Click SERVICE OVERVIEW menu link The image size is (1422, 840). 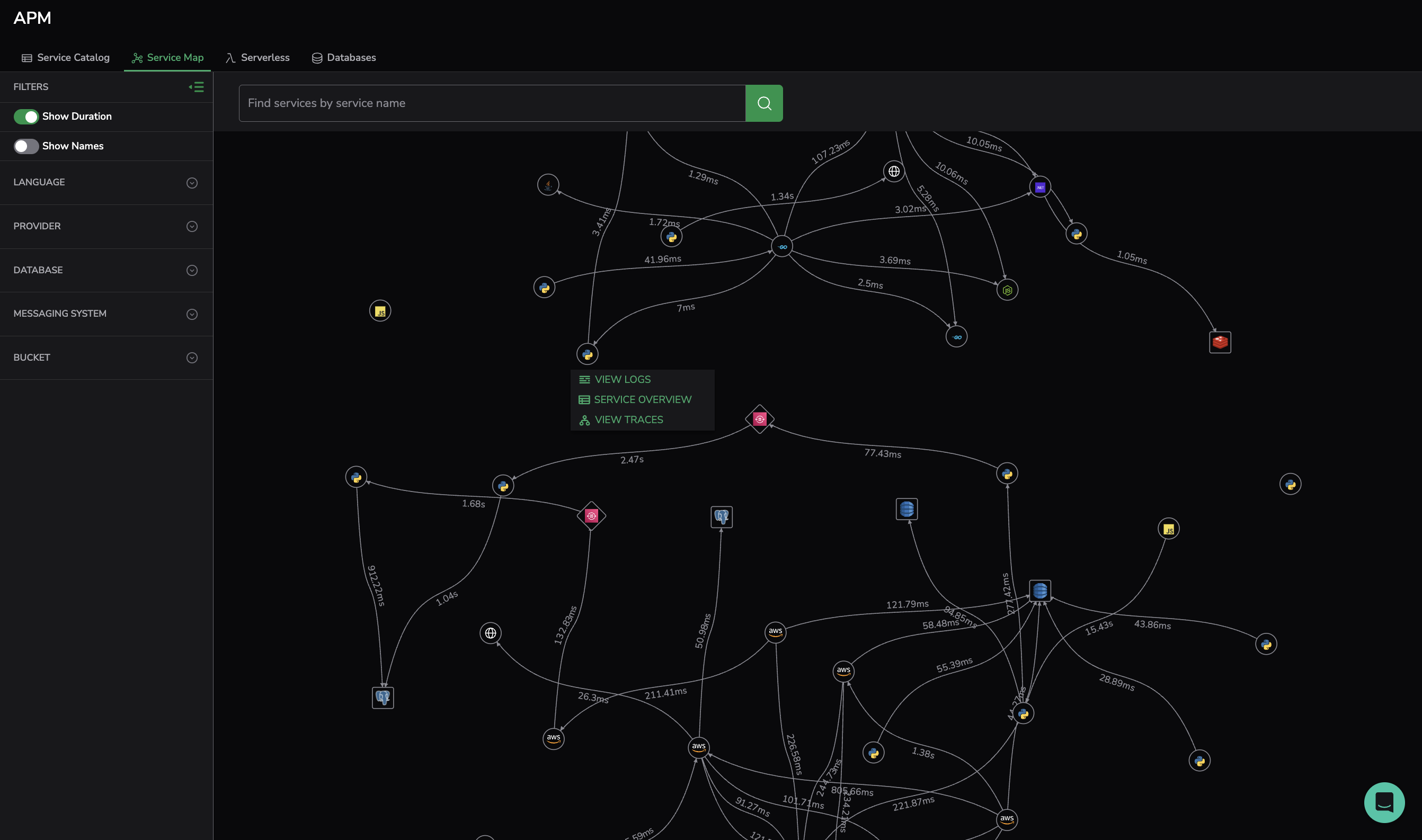click(x=642, y=400)
